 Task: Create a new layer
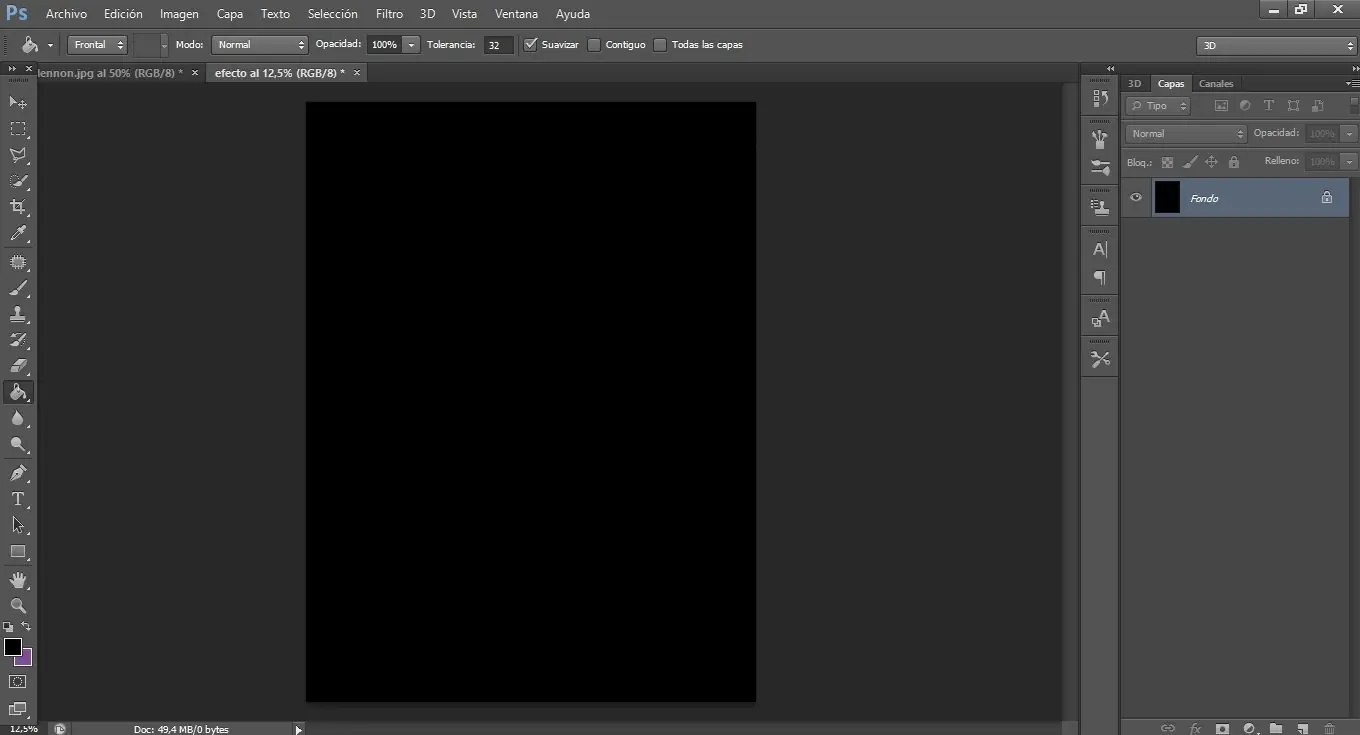point(1302,727)
